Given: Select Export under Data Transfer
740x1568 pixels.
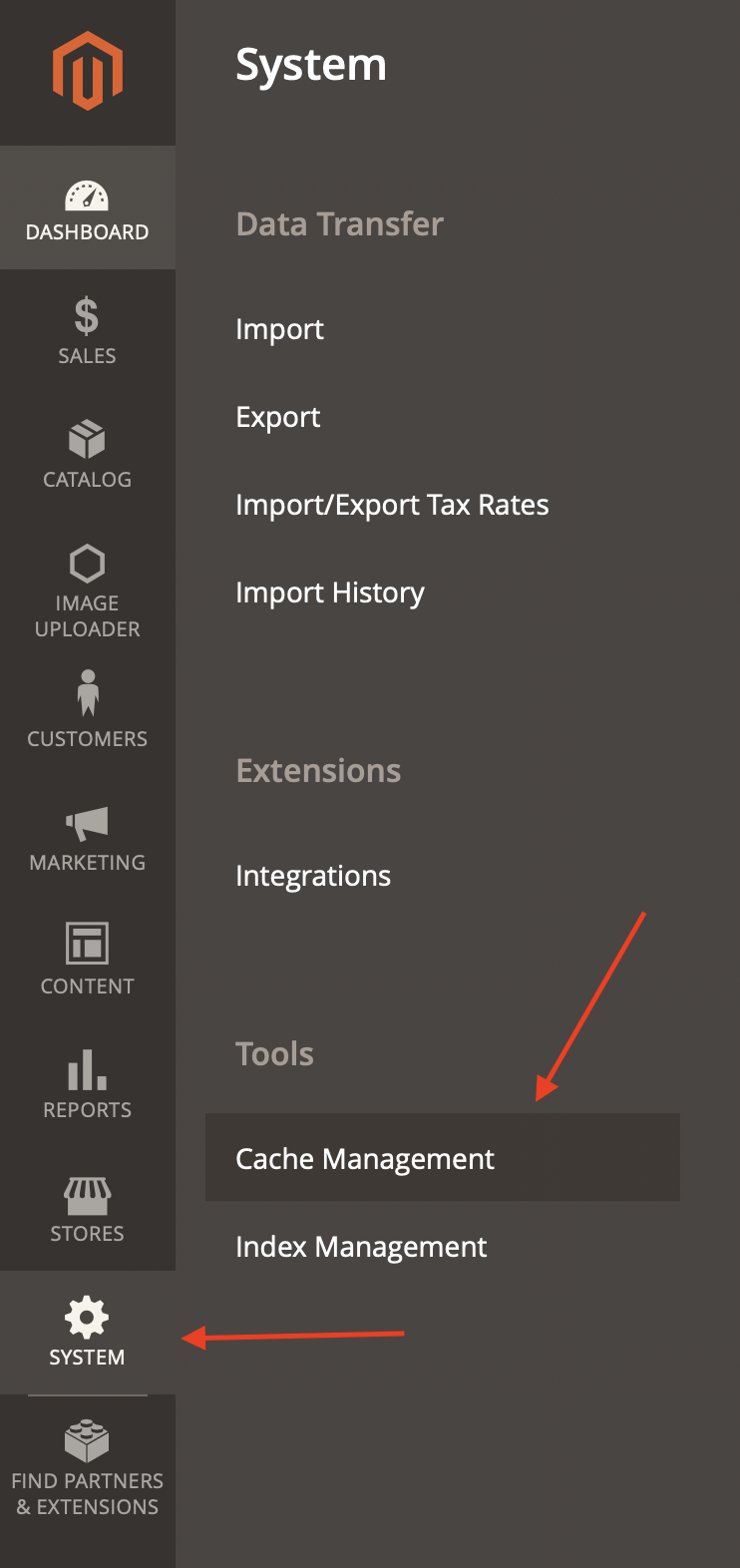Looking at the screenshot, I should (277, 417).
